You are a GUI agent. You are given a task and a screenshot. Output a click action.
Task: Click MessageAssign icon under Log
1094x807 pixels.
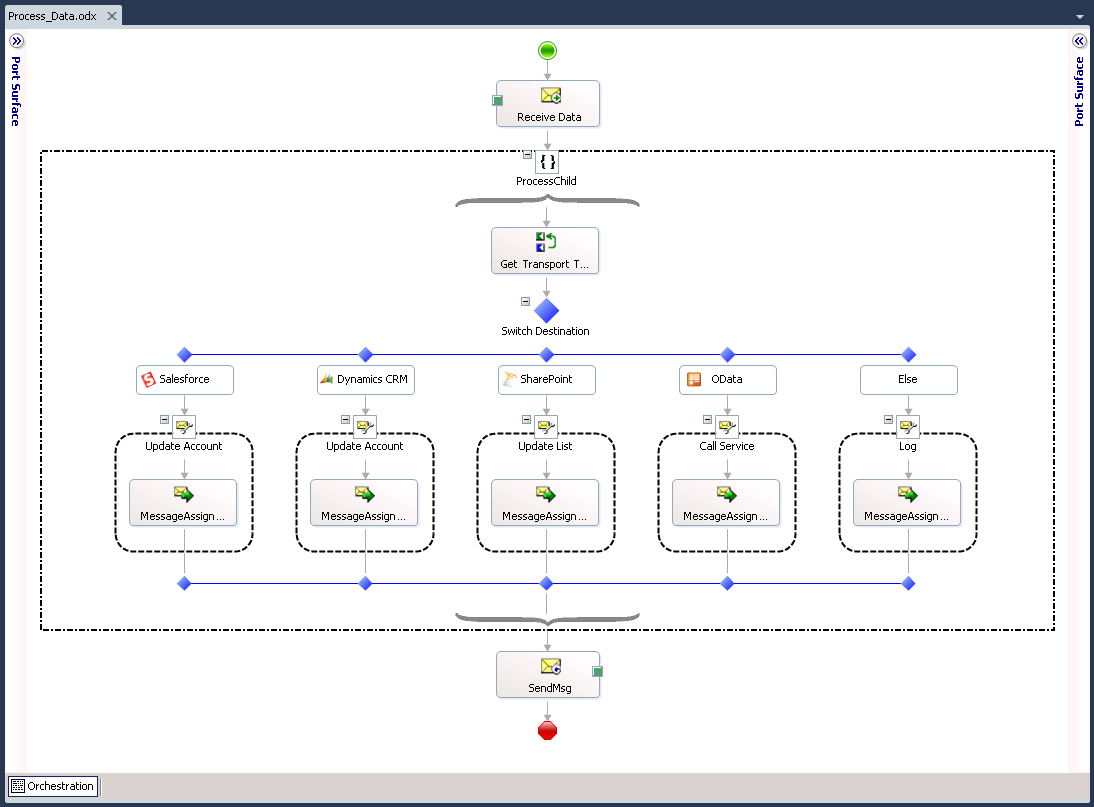point(907,494)
